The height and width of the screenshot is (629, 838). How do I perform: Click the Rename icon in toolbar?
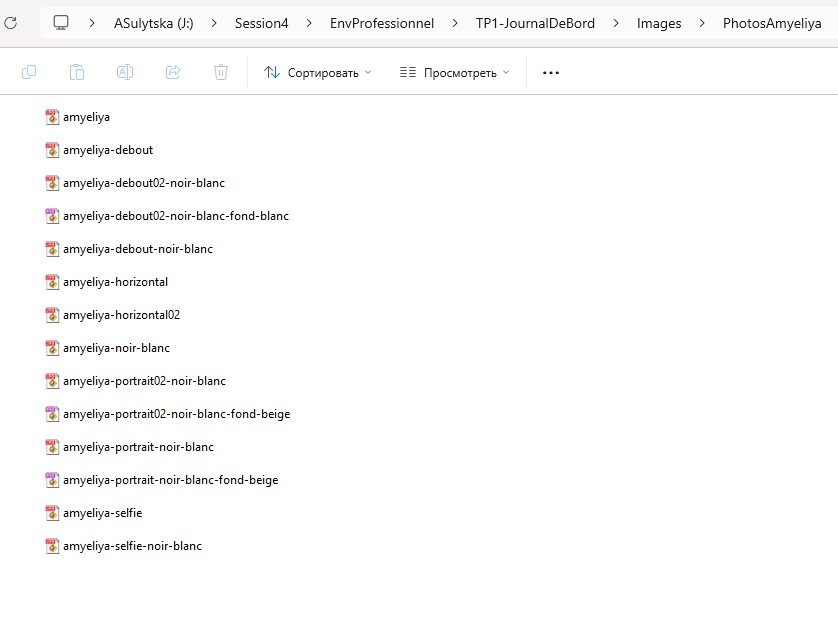pos(125,72)
